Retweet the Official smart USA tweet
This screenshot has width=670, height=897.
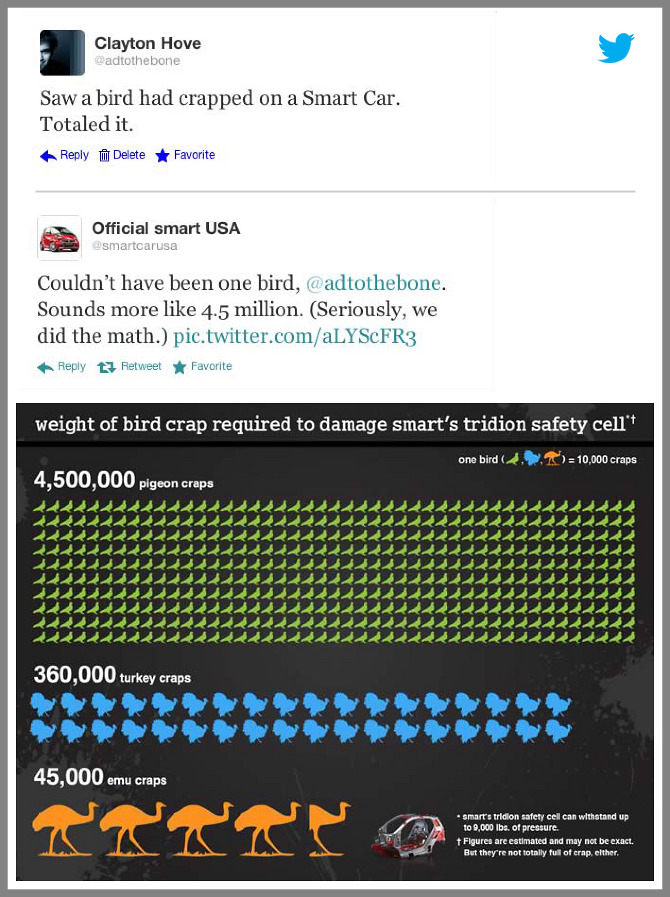pos(129,367)
